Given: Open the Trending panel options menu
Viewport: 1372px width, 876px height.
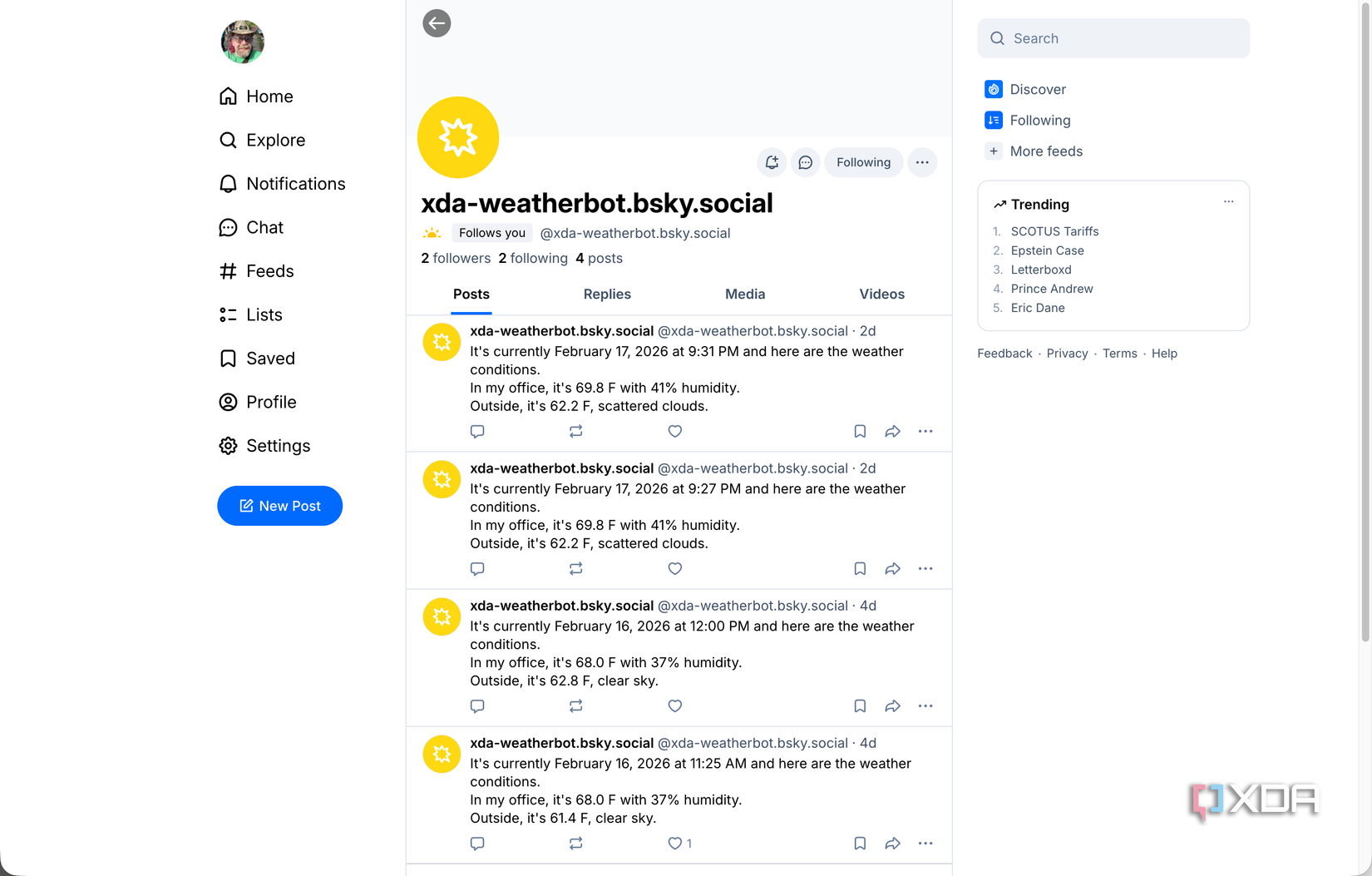Looking at the screenshot, I should [1228, 201].
